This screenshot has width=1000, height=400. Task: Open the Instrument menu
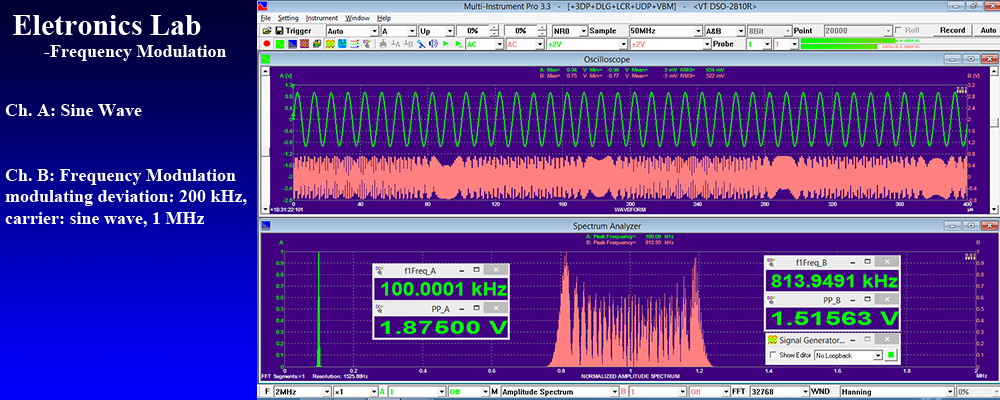point(321,18)
